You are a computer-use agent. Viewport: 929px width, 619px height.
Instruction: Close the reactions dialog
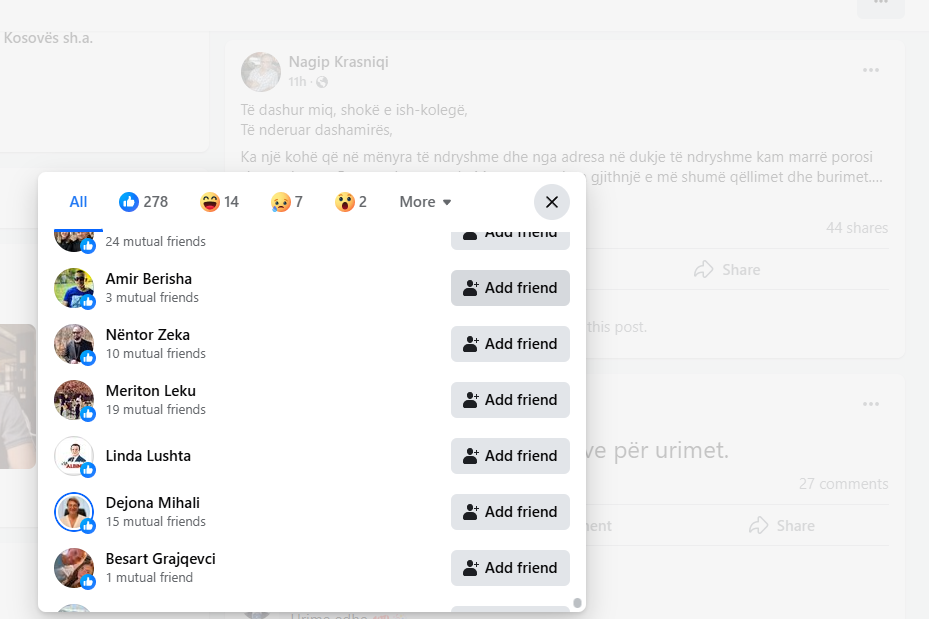pyautogui.click(x=552, y=202)
